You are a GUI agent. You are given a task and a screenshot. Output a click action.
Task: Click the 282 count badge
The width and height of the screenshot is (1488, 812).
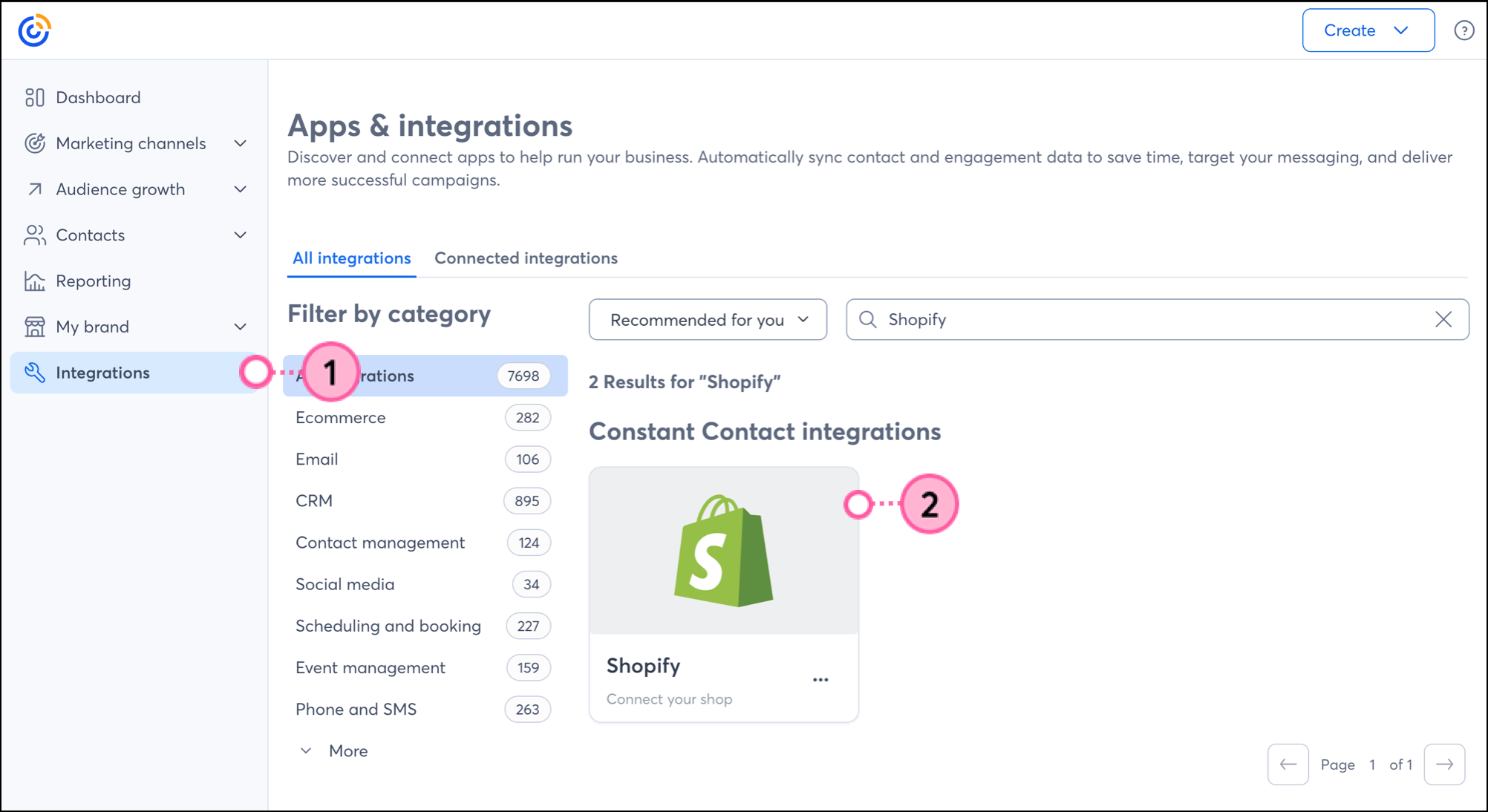(x=527, y=418)
